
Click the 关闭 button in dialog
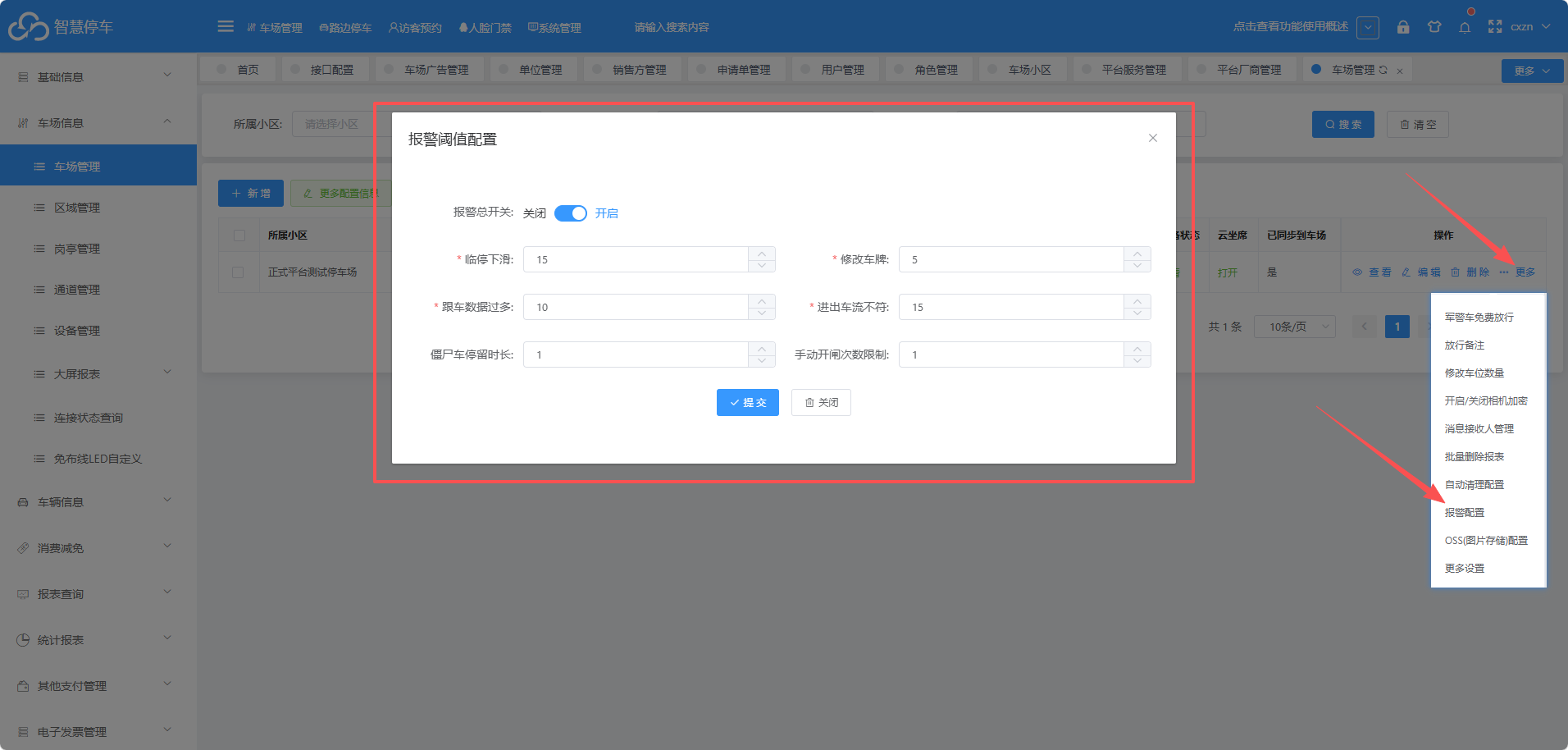[x=821, y=402]
